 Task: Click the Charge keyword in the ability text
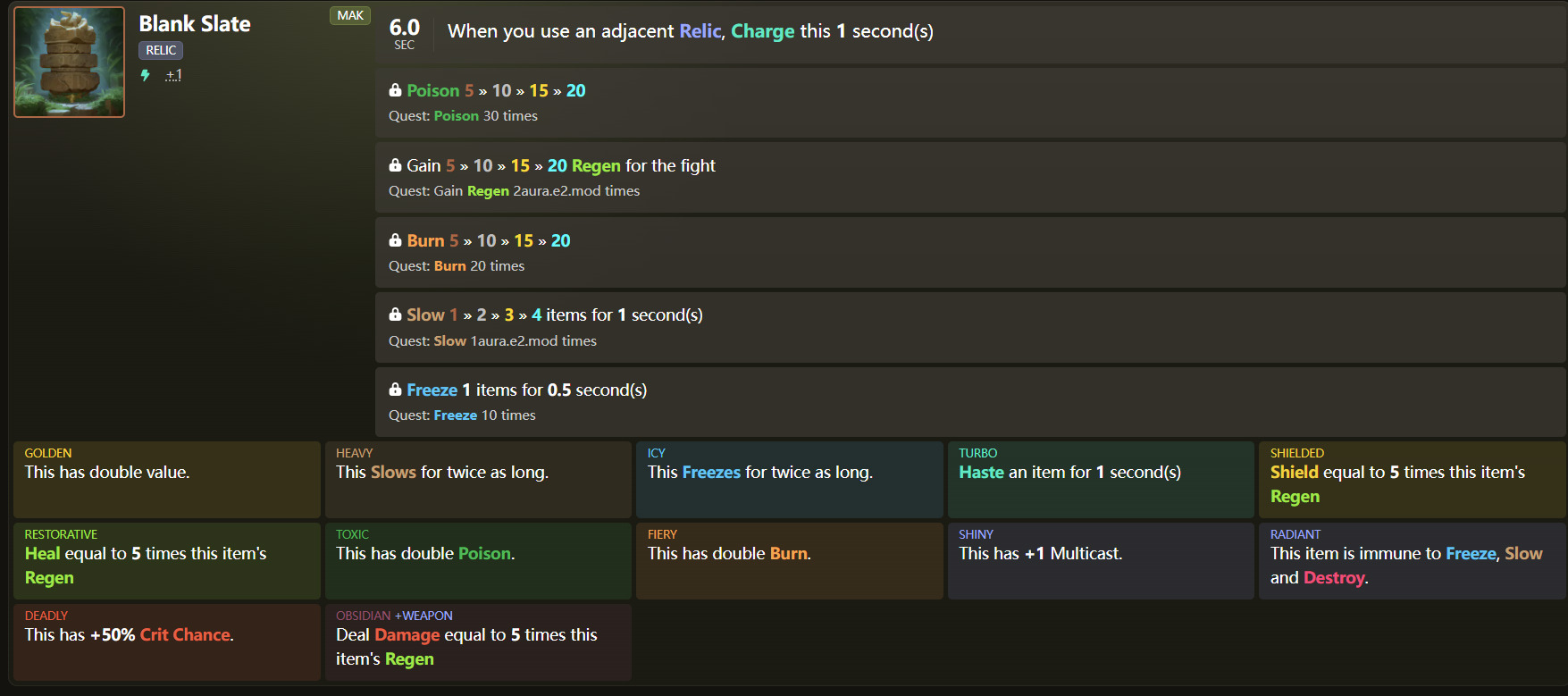(762, 31)
